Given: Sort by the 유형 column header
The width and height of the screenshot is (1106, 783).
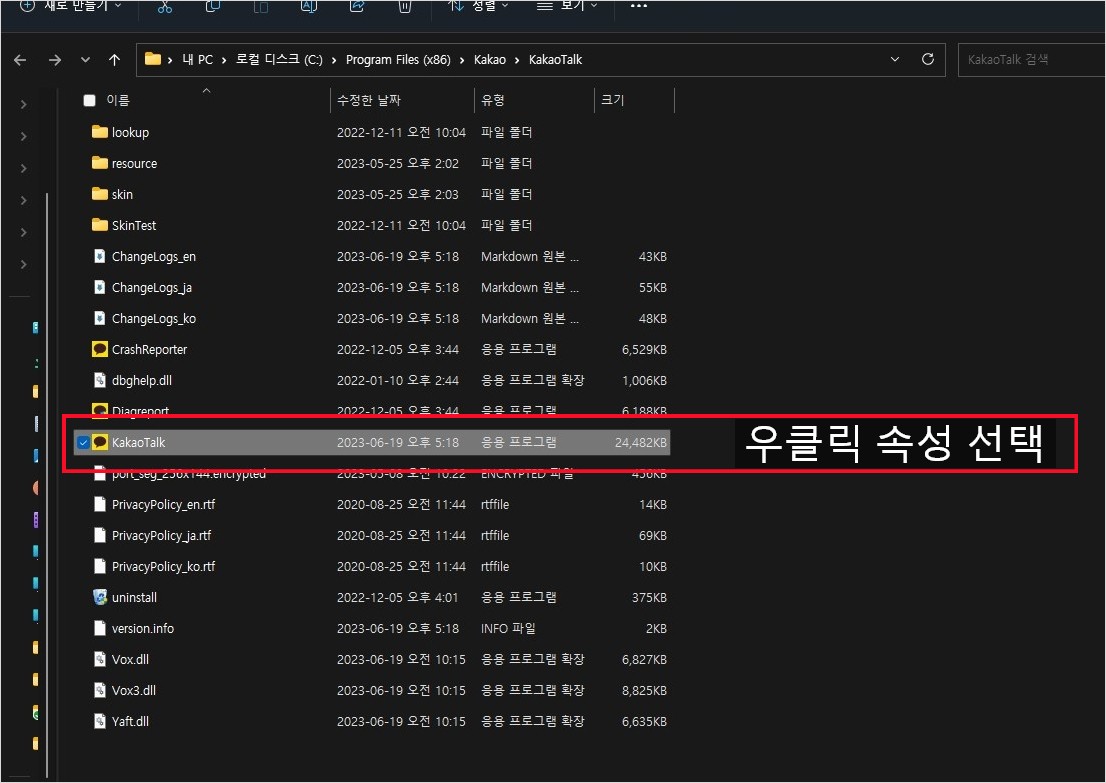Looking at the screenshot, I should pyautogui.click(x=493, y=100).
